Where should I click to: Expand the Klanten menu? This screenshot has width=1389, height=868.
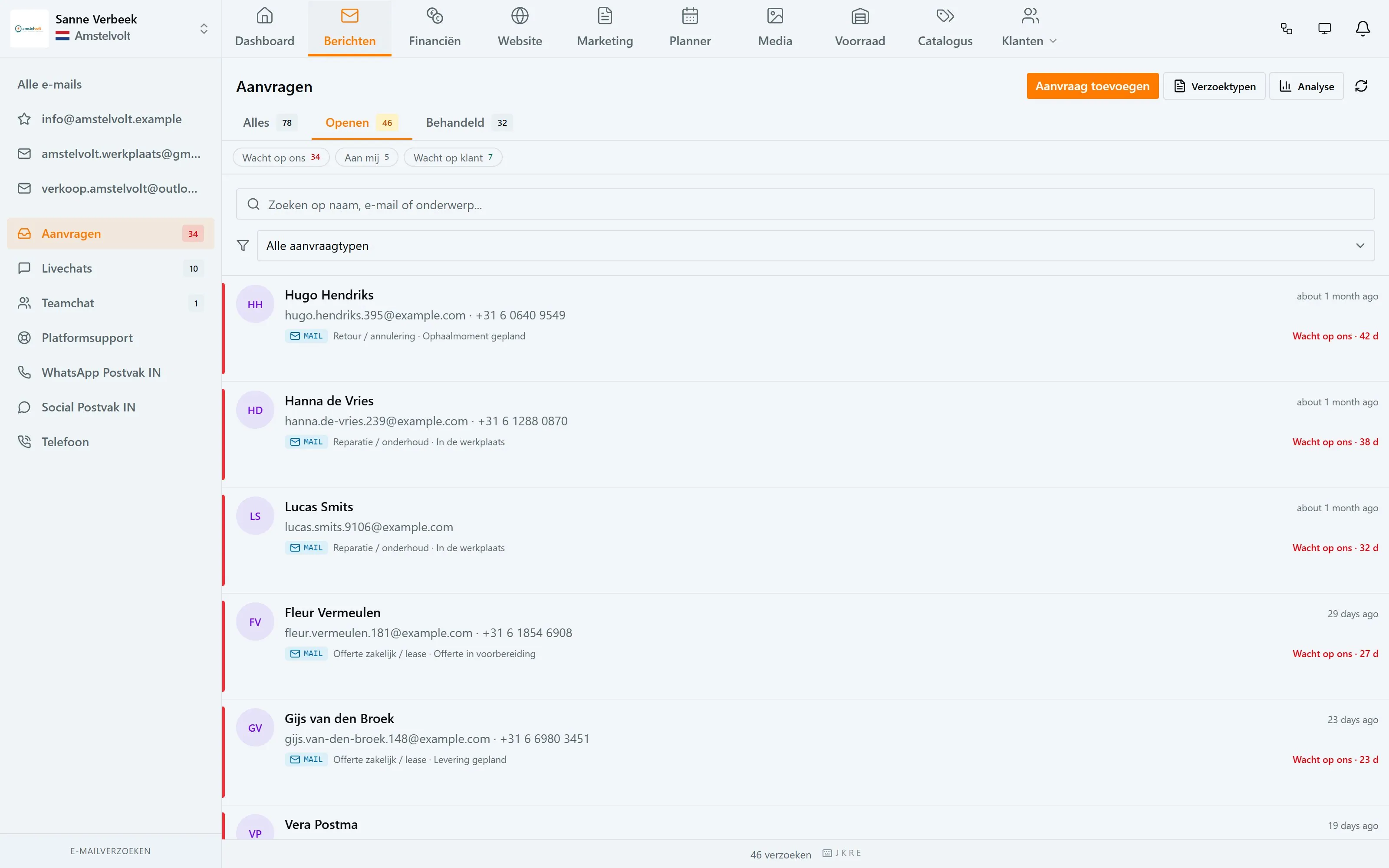coord(1029,28)
